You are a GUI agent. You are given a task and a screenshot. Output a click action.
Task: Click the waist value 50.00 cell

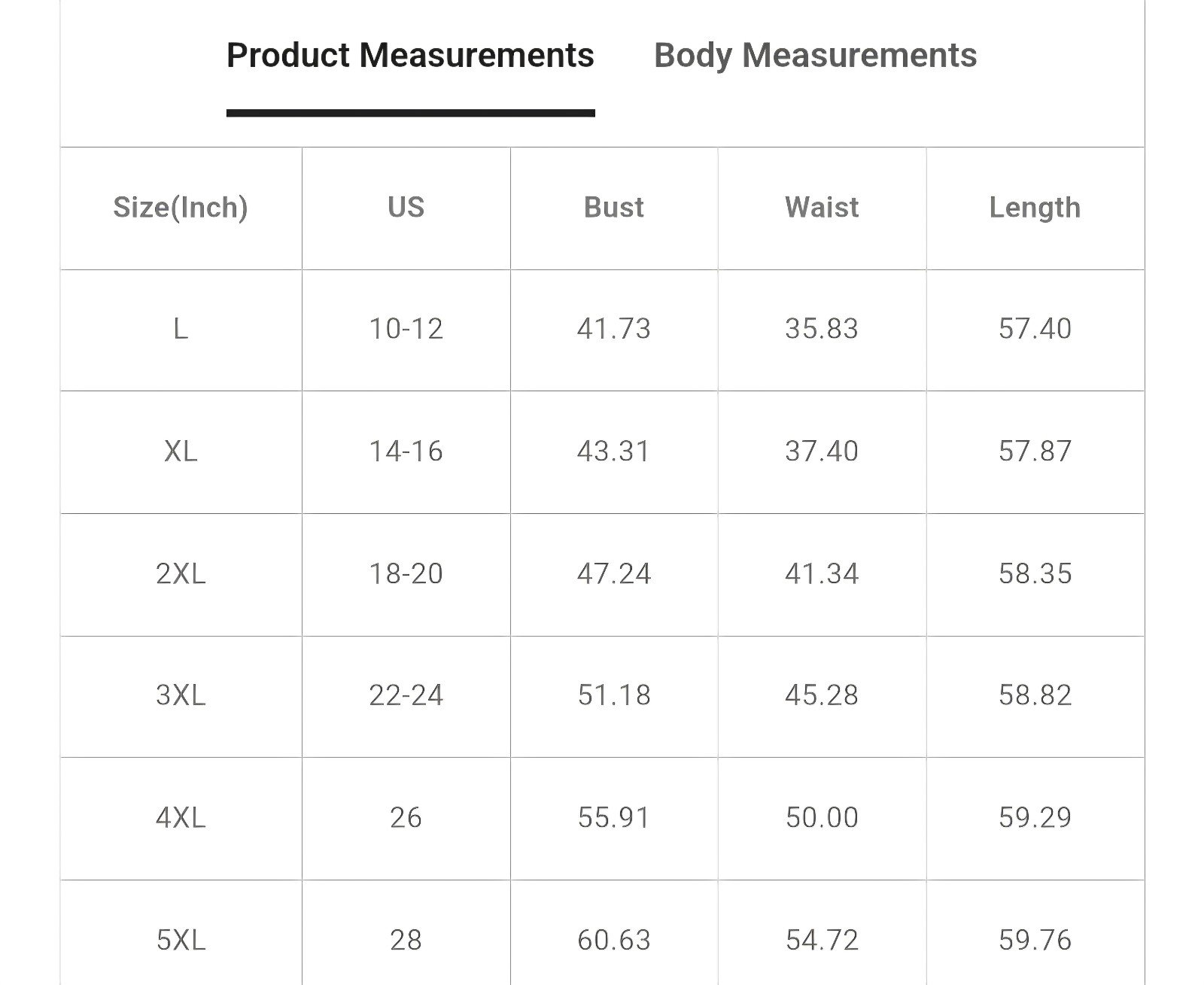(x=822, y=818)
